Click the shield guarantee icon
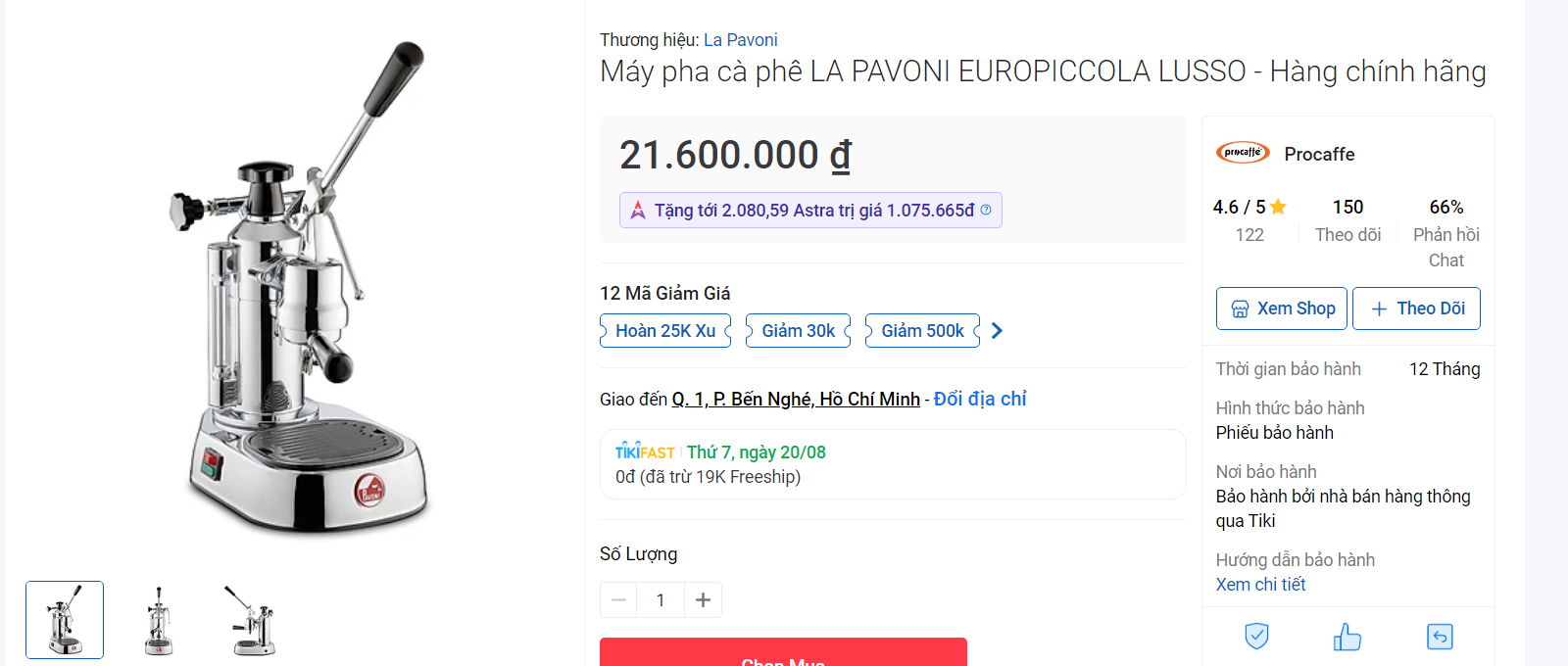Image resolution: width=1568 pixels, height=666 pixels. [1256, 637]
